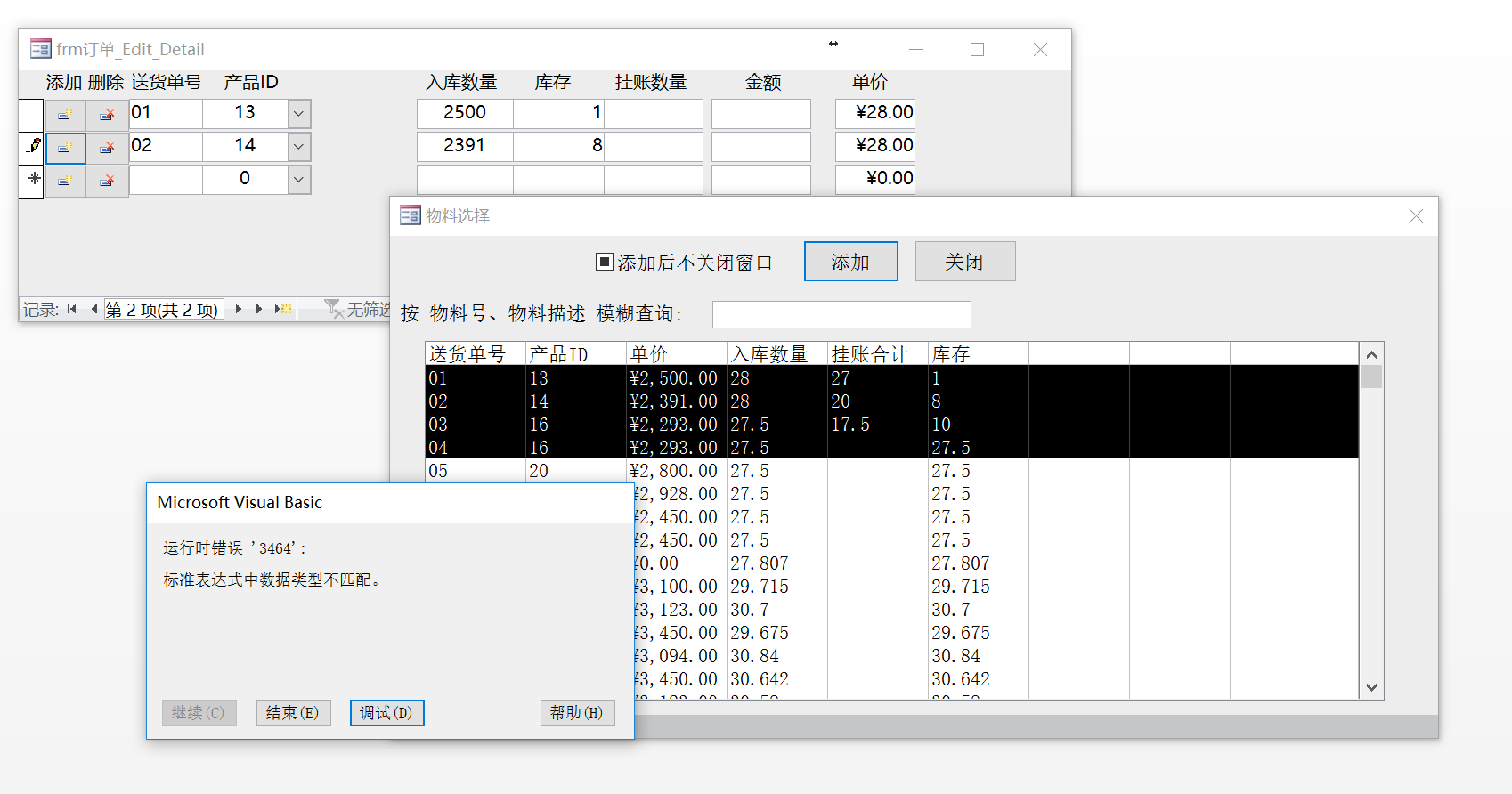Screen dimensions: 1512x794
Task: Select record selector of row 01
Action: click(x=31, y=115)
